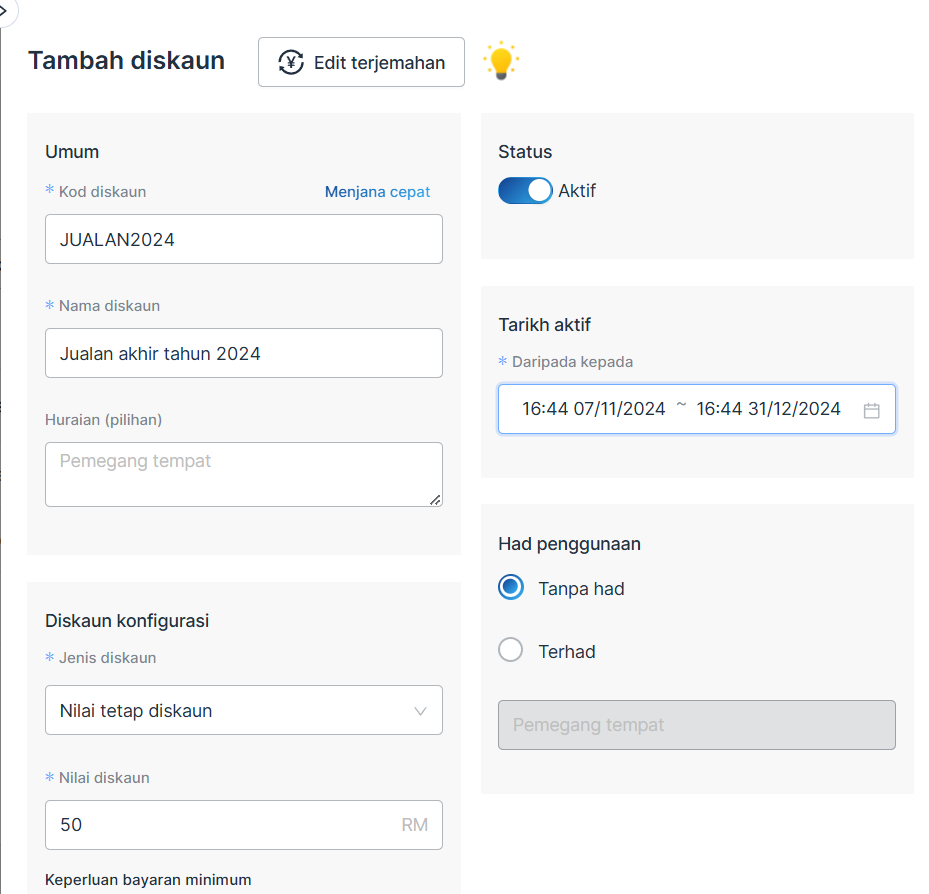The height and width of the screenshot is (894, 929).
Task: Click the Nama diskaun text field
Action: pyautogui.click(x=243, y=353)
